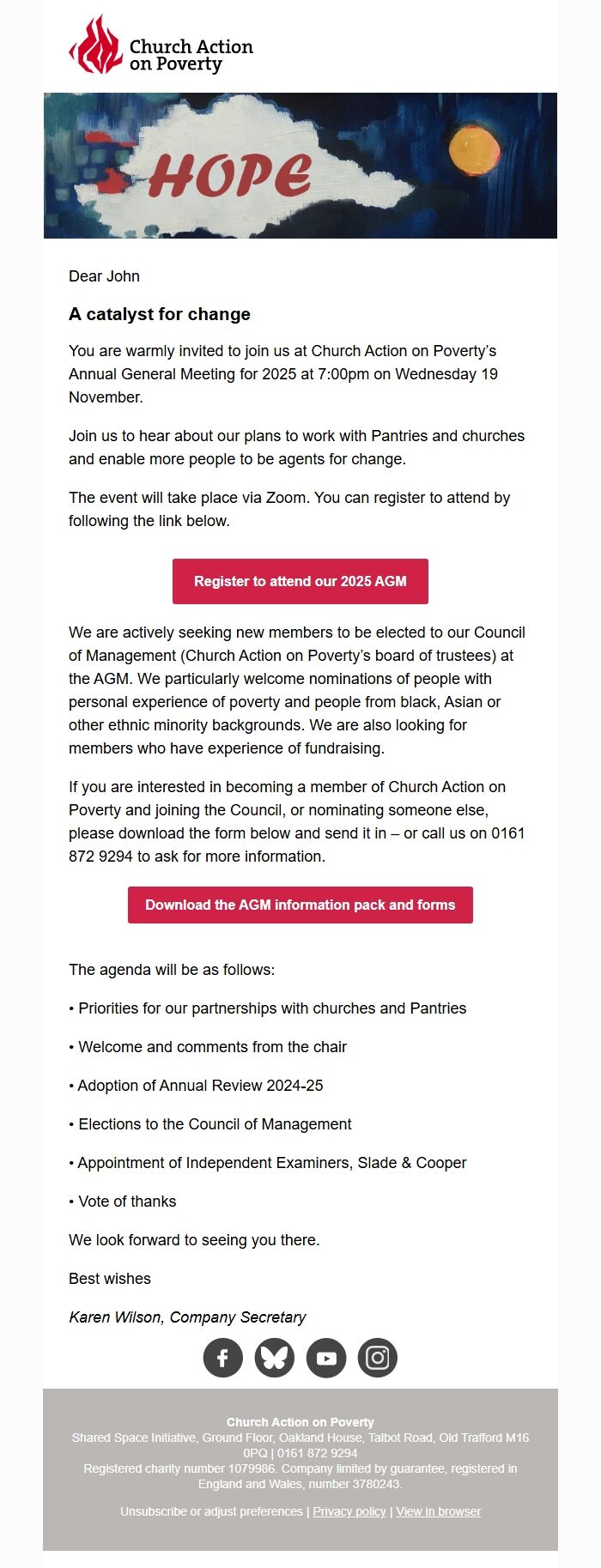The width and height of the screenshot is (601, 1568).
Task: Open the Facebook social icon
Action: (223, 1358)
